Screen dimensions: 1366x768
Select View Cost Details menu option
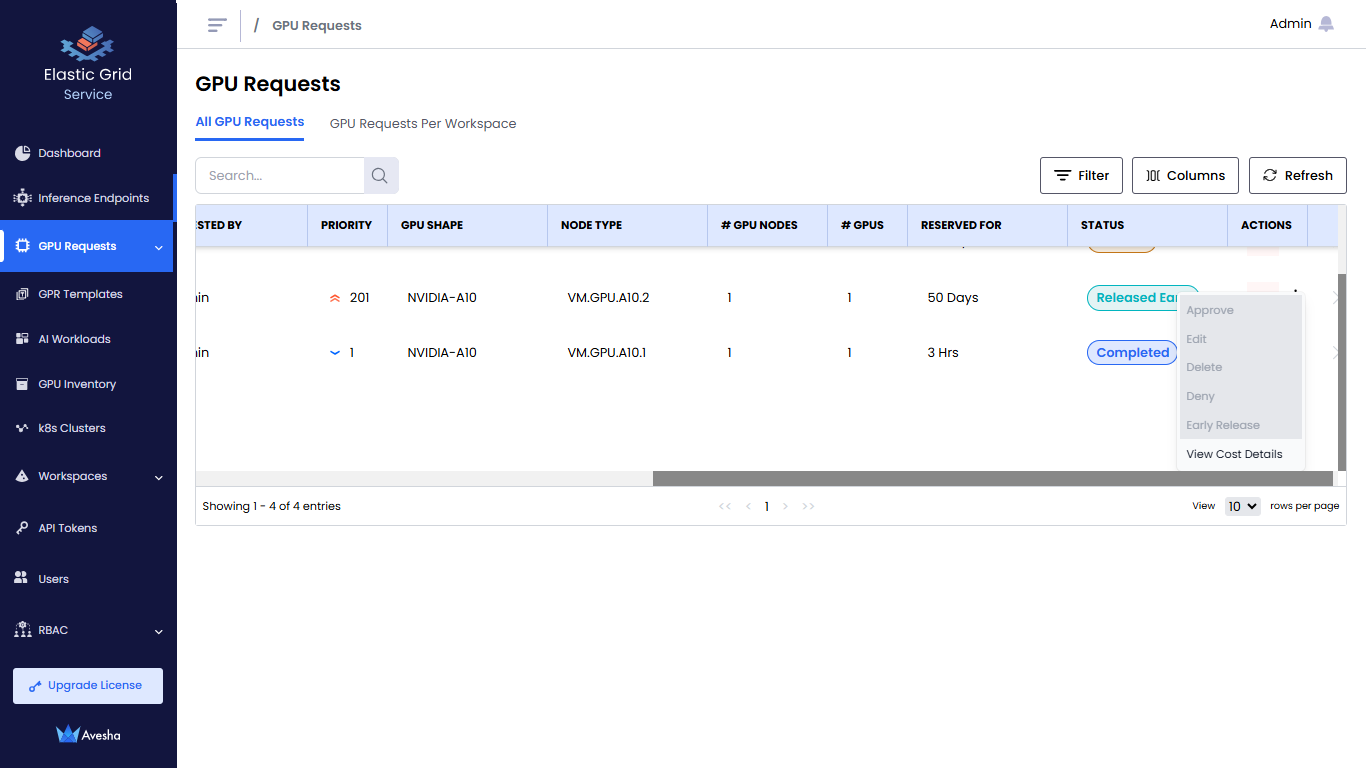pyautogui.click(x=1234, y=454)
